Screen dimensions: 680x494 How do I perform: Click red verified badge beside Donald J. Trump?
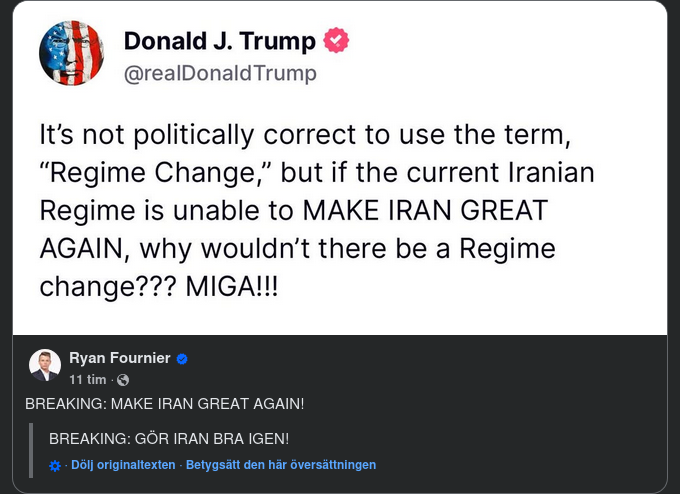click(x=337, y=42)
